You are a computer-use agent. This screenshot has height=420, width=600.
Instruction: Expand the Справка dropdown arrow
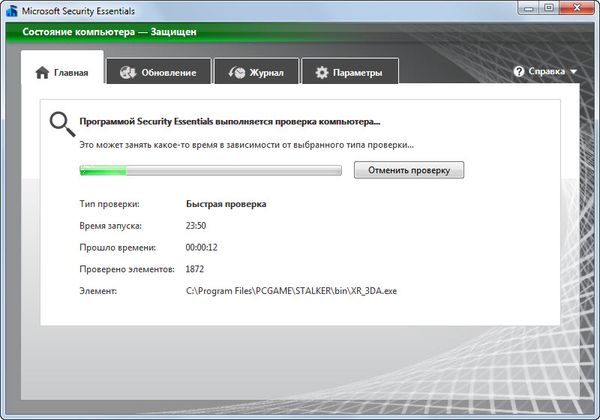pyautogui.click(x=573, y=72)
